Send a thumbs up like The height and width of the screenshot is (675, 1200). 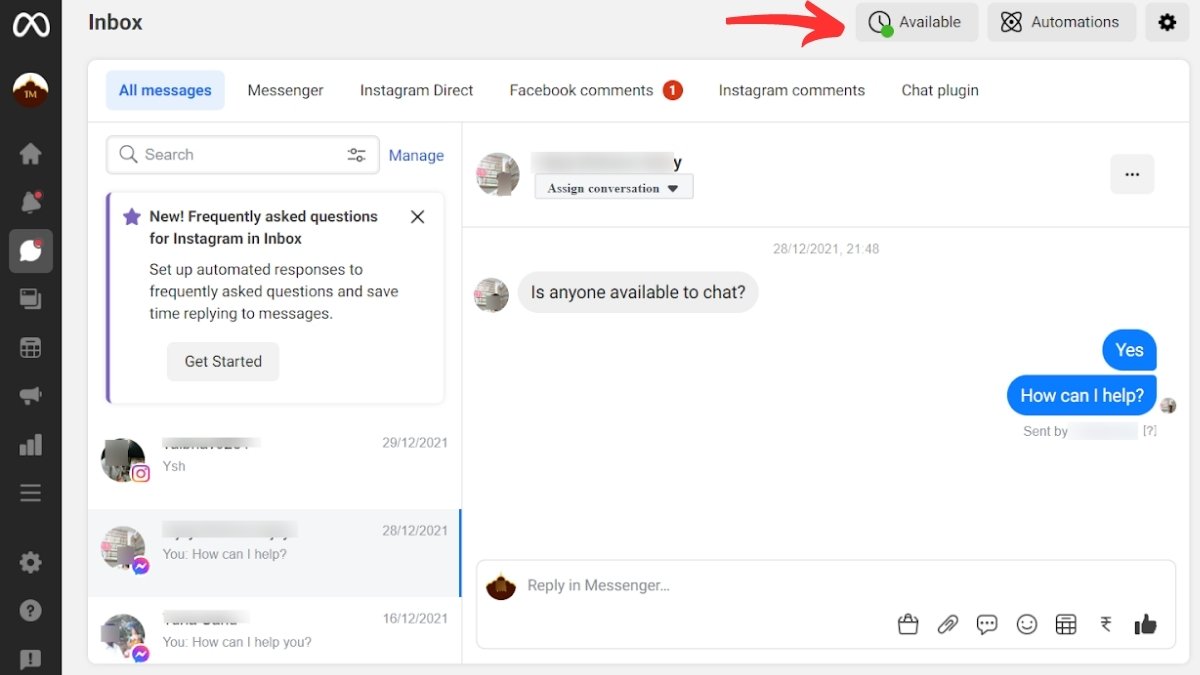coord(1145,623)
